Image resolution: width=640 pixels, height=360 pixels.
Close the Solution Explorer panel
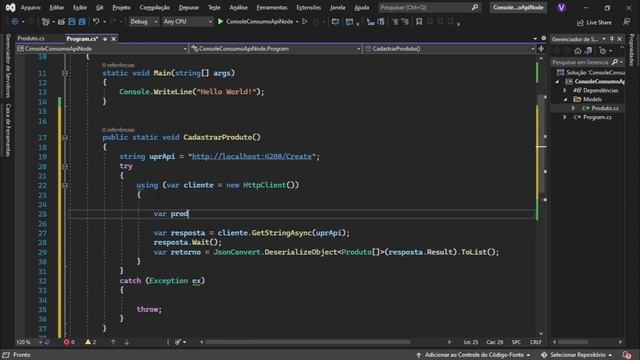coord(620,39)
